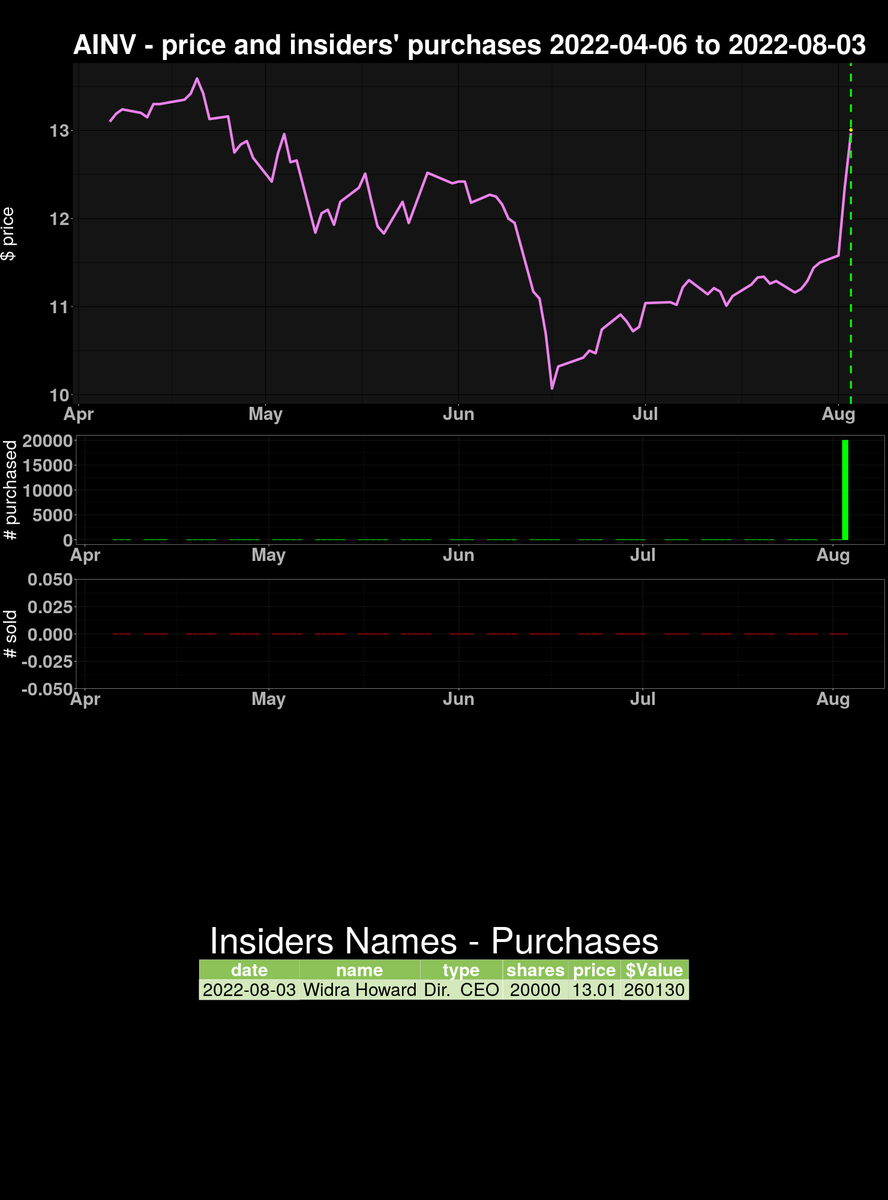Click 'Jul' label under the price chart
The image size is (888, 1200).
645,414
